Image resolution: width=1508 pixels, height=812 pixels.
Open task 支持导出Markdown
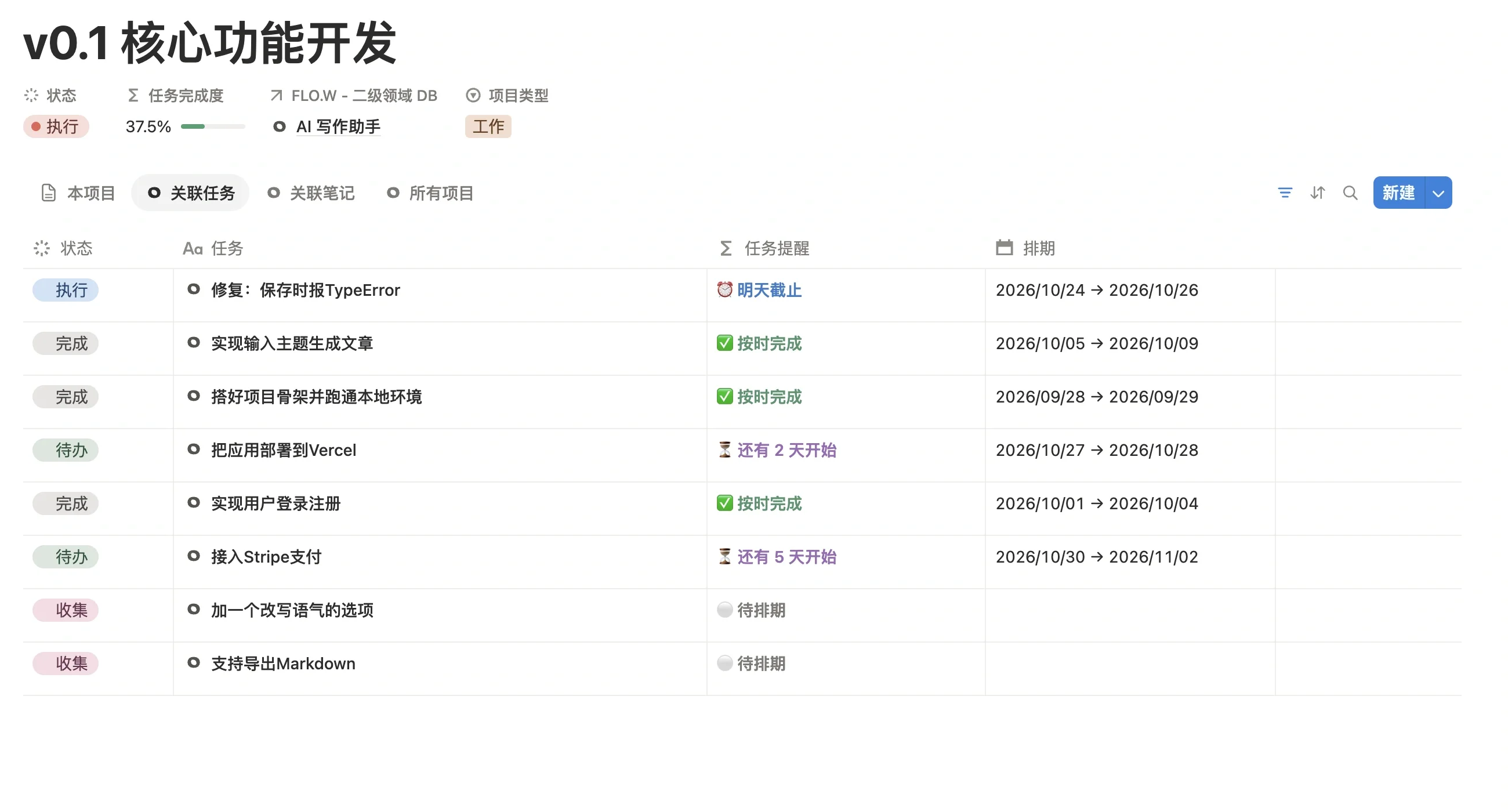coord(284,664)
